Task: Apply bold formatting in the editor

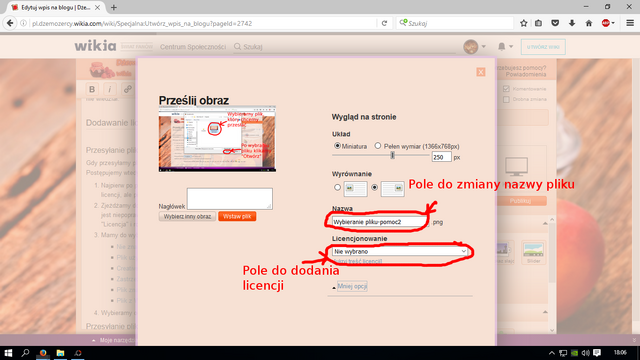Action: (92, 89)
